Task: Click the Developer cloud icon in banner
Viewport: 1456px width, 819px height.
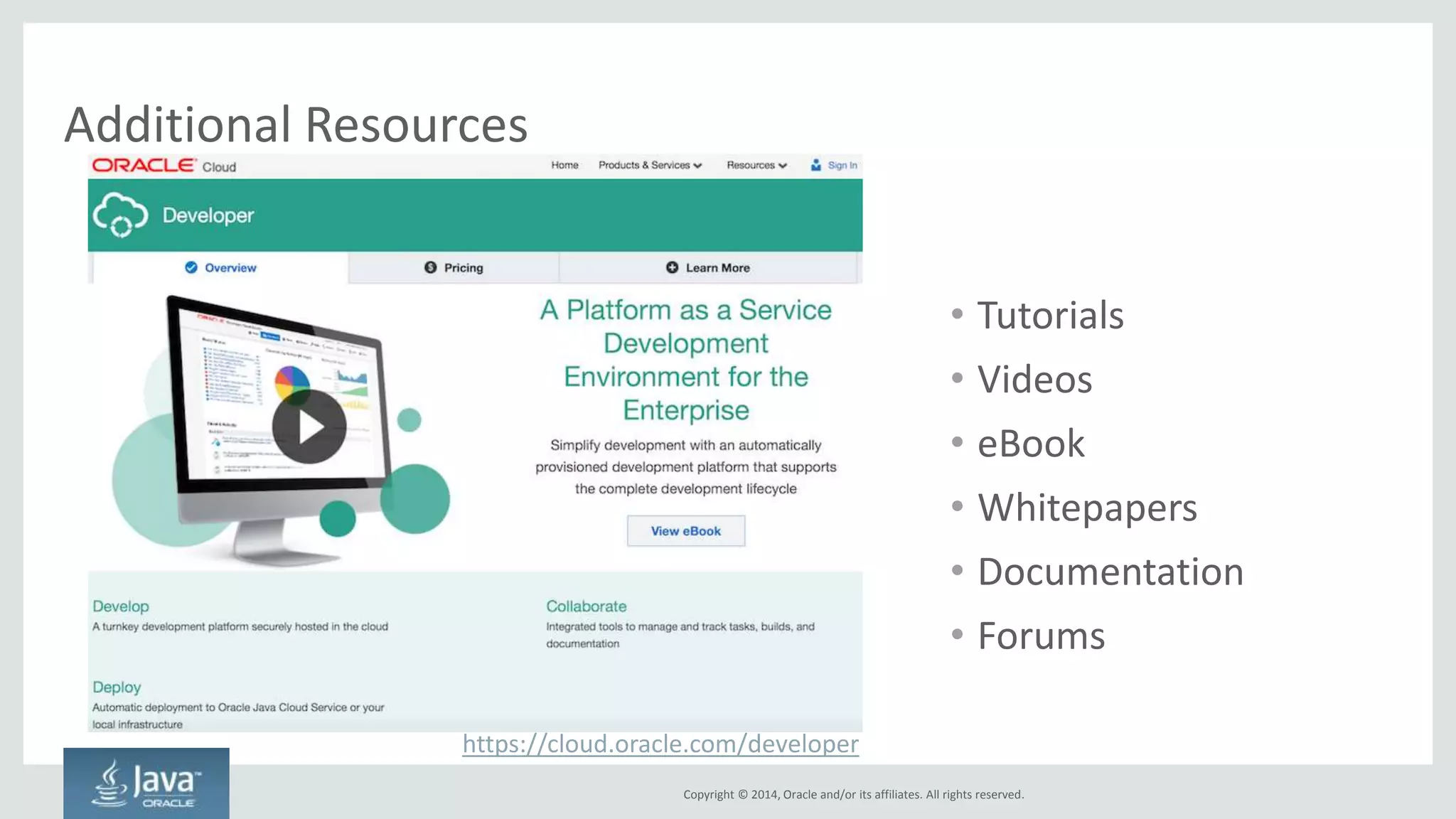Action: point(121,215)
